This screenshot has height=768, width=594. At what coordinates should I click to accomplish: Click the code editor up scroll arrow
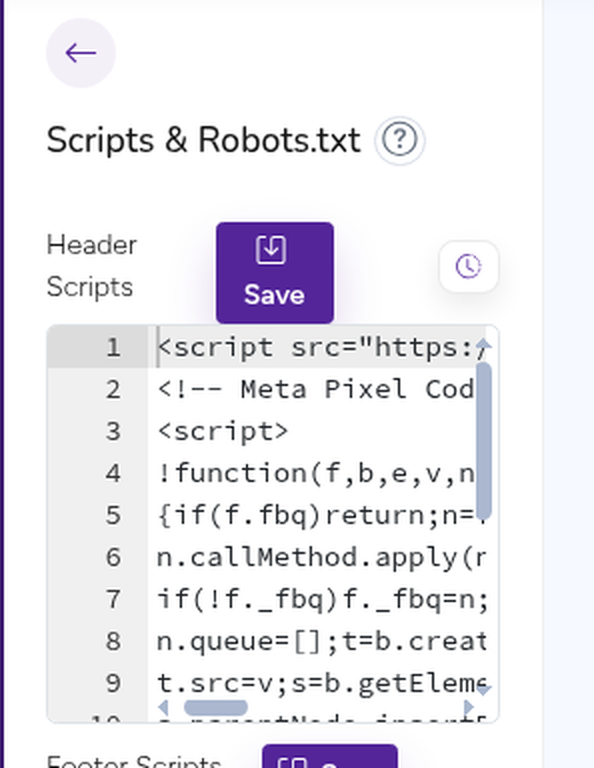[484, 345]
